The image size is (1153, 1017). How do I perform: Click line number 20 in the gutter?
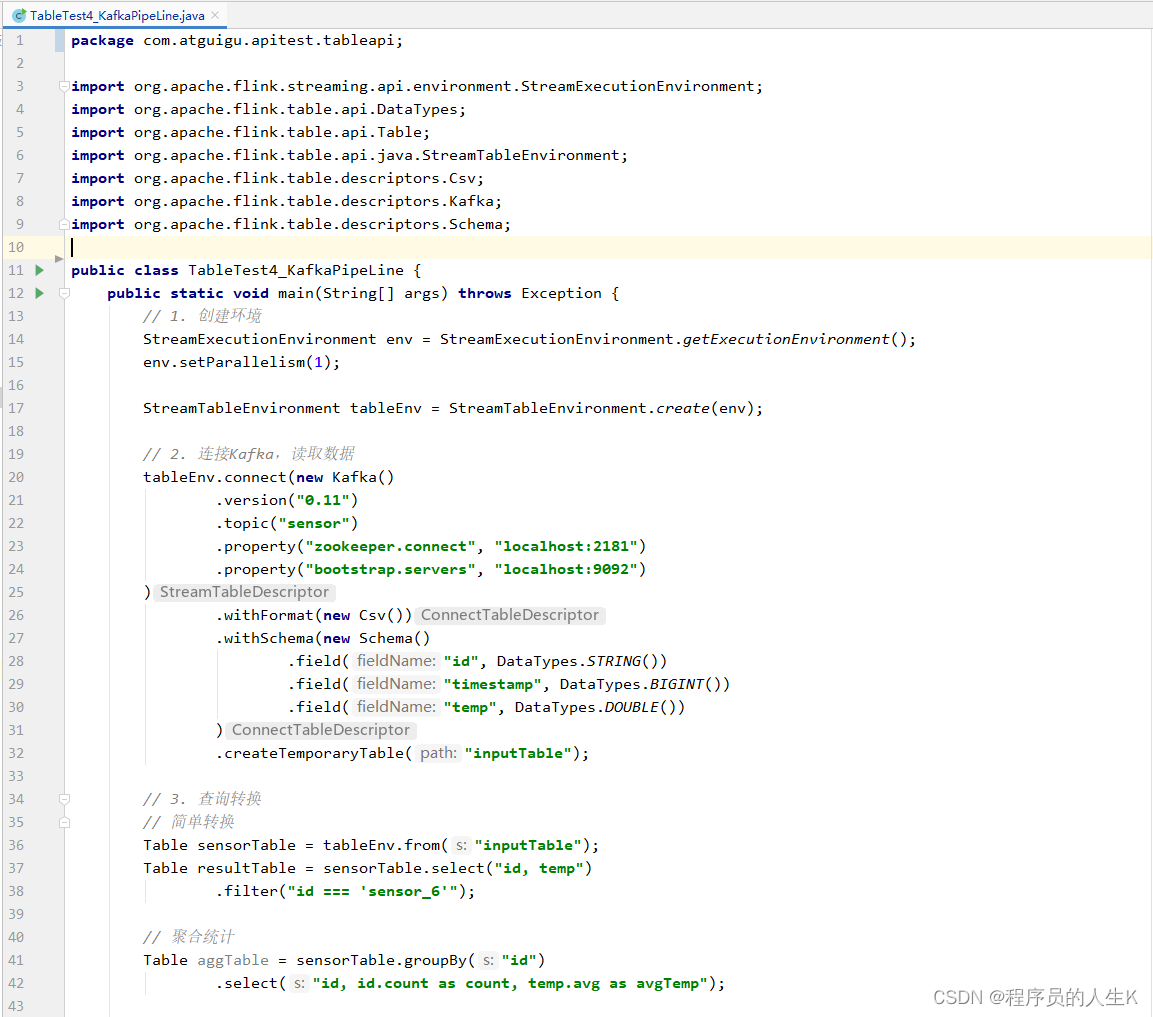[16, 477]
